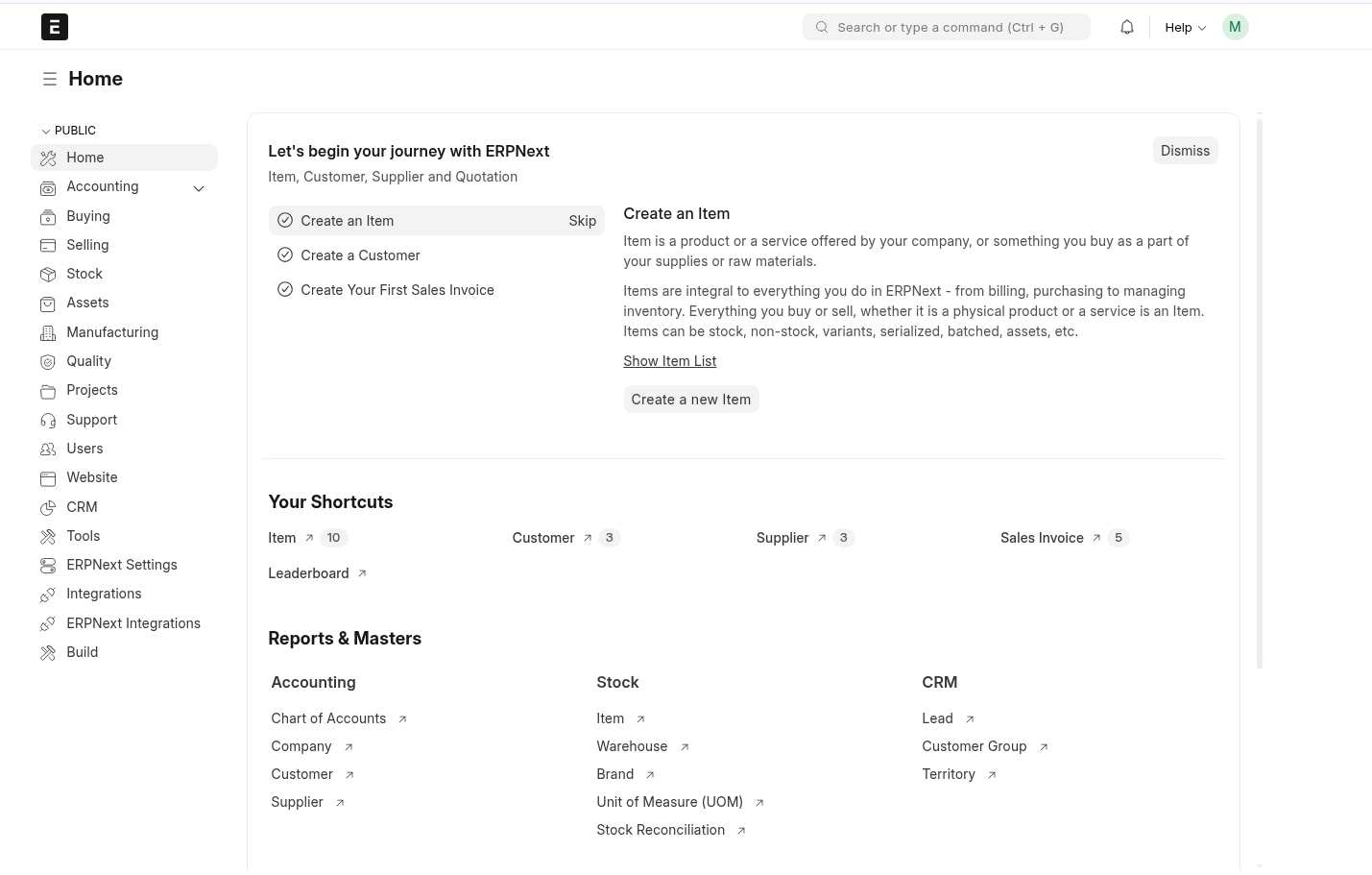
Task: Select the Support headset icon
Action: point(48,420)
